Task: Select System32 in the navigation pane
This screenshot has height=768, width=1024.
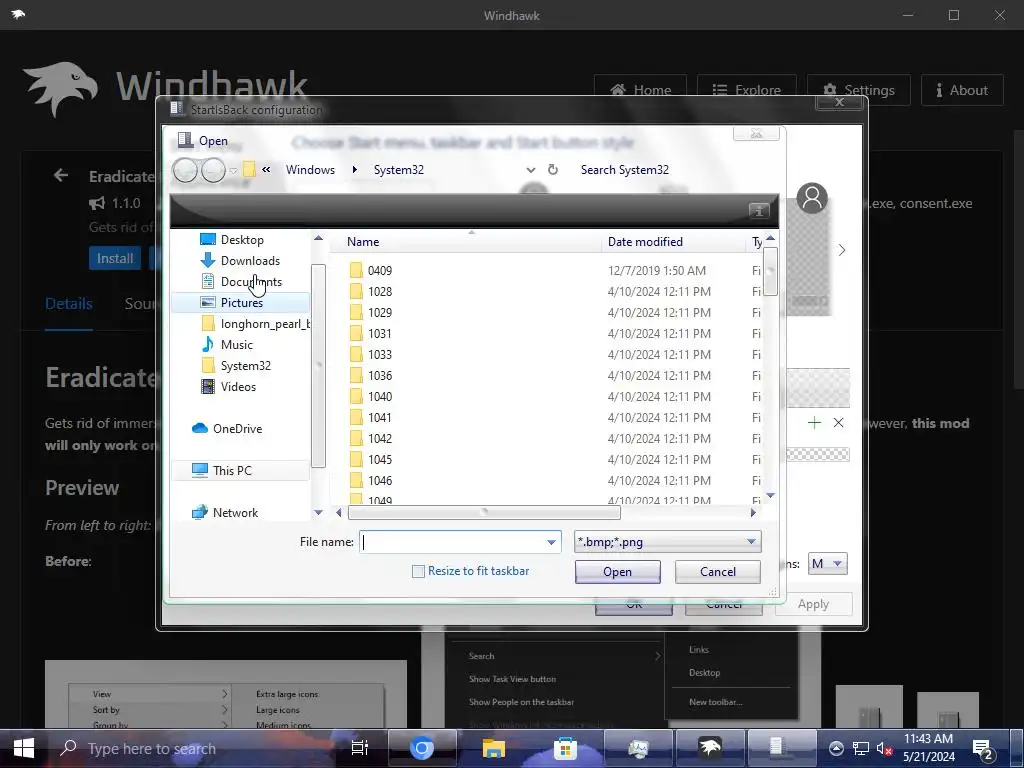Action: tap(246, 366)
